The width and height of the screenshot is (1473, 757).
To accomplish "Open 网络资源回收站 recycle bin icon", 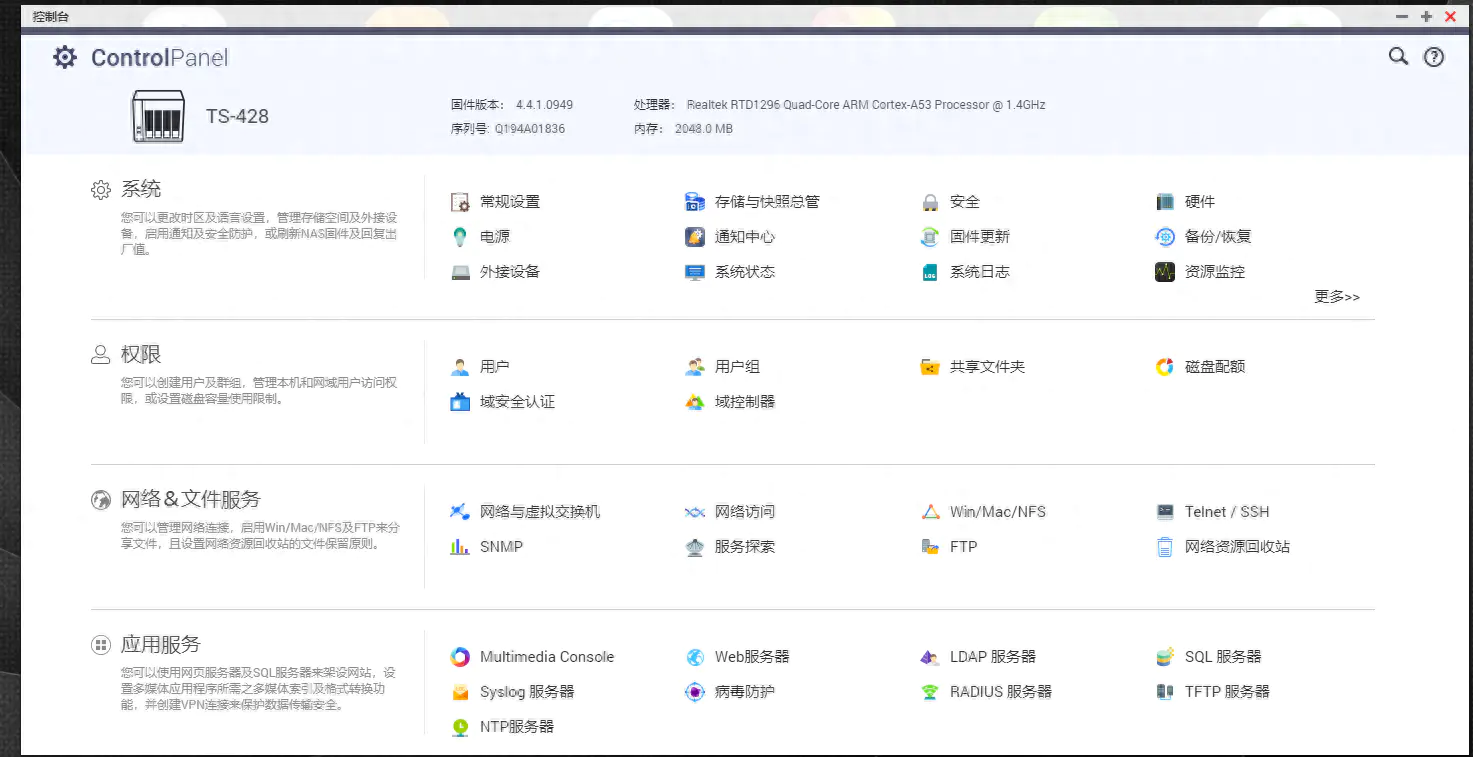I will point(1165,547).
